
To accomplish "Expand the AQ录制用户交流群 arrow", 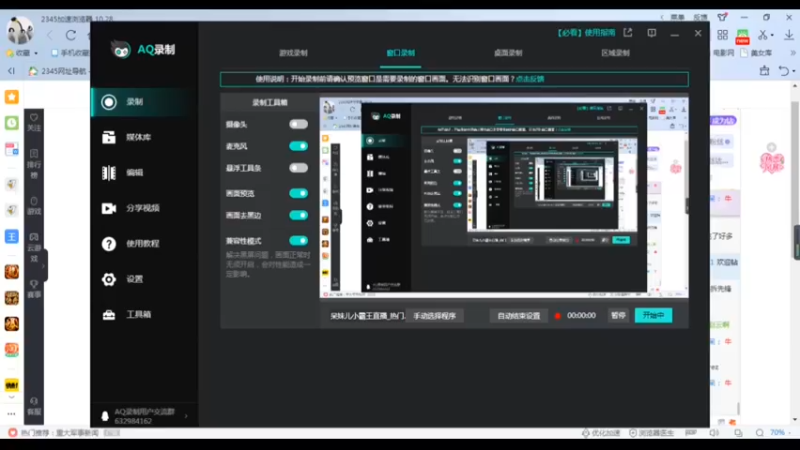I will coord(186,416).
